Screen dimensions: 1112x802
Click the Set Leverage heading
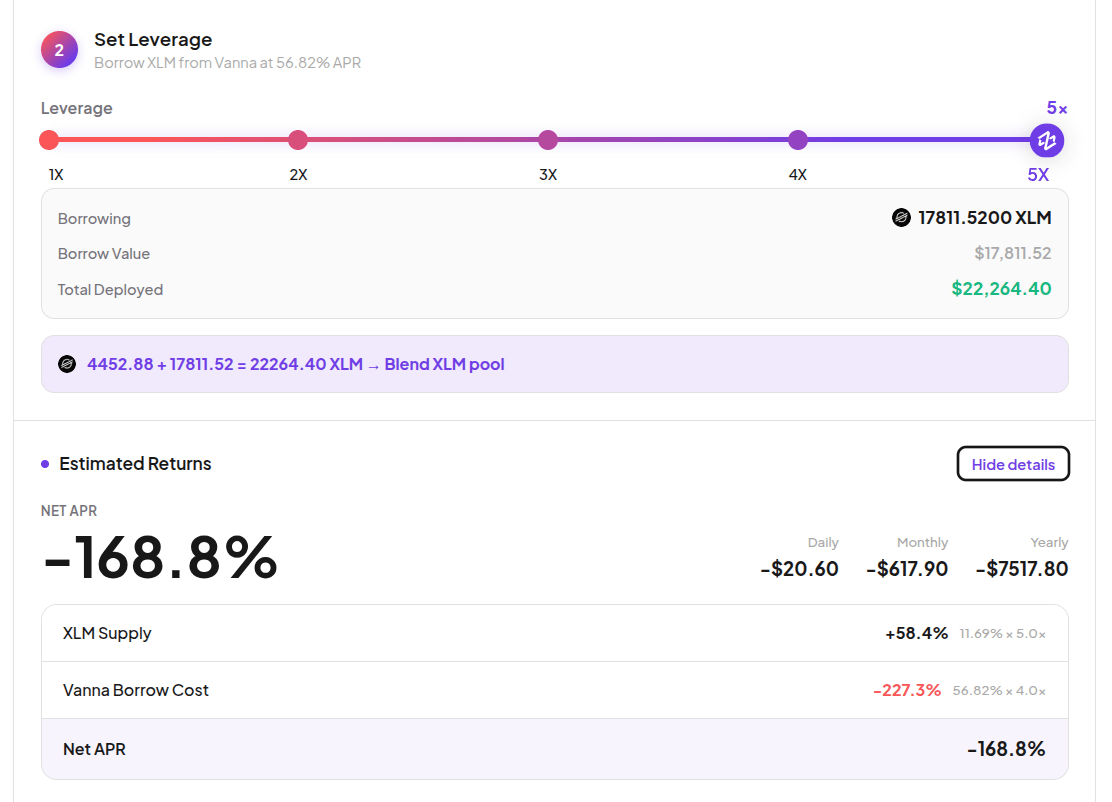[x=153, y=40]
